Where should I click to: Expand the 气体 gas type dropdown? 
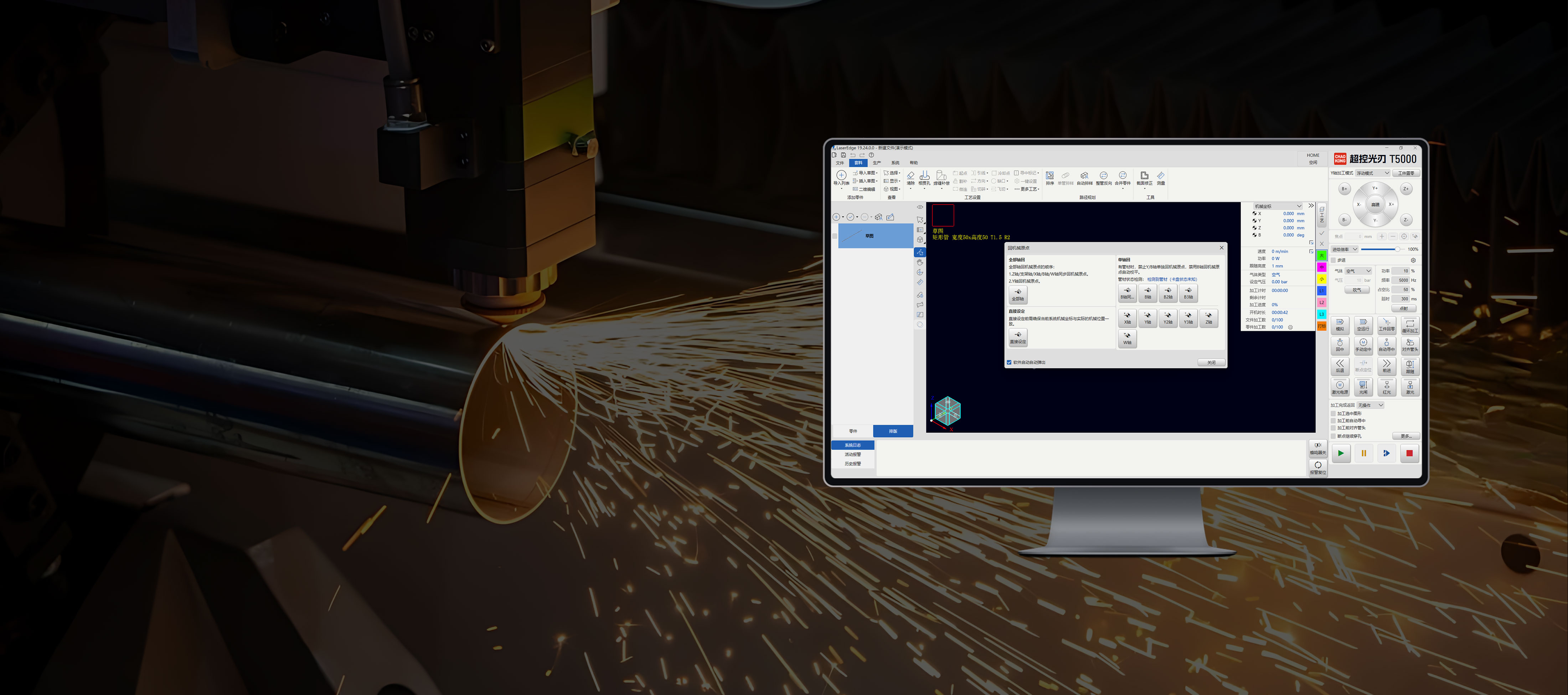tap(1358, 271)
